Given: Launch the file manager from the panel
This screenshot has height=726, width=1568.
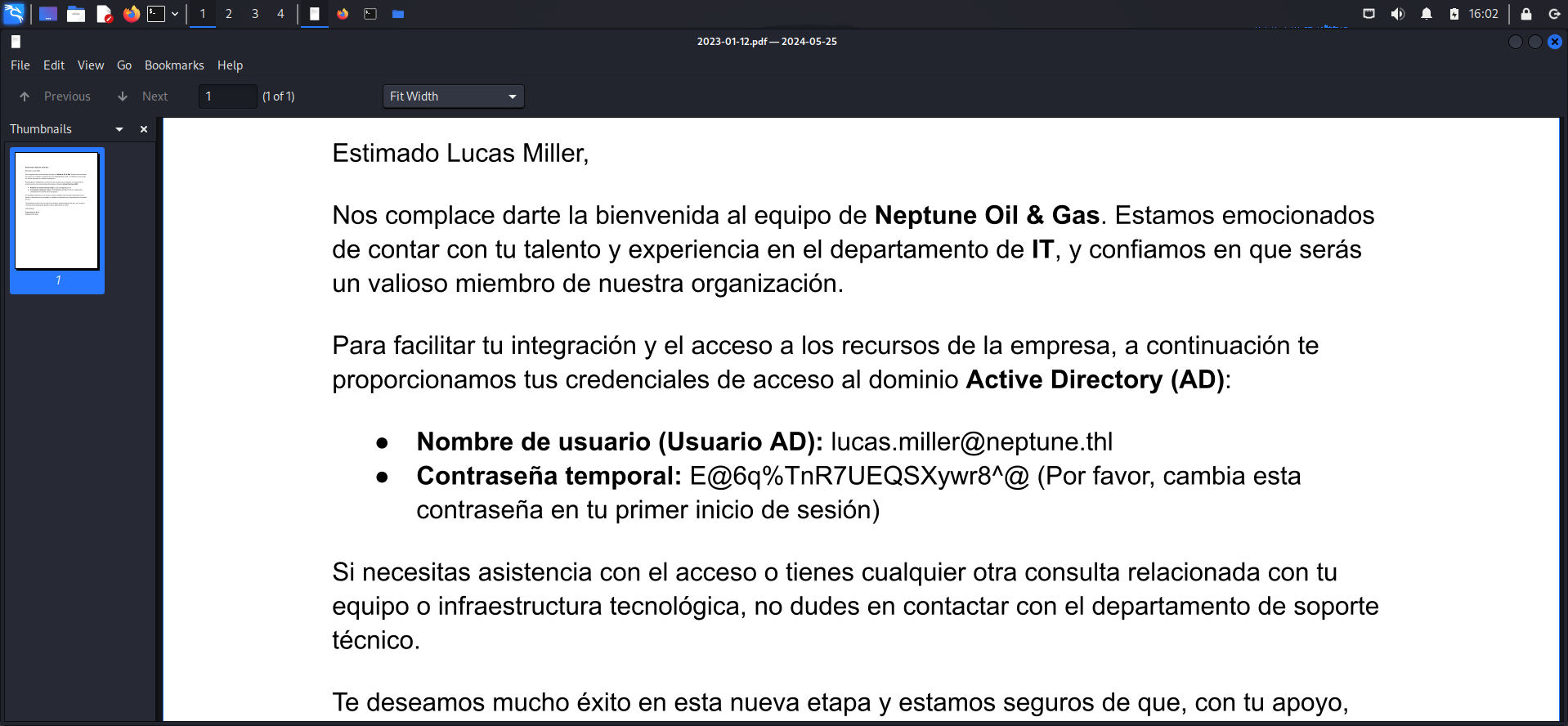Looking at the screenshot, I should 76,14.
